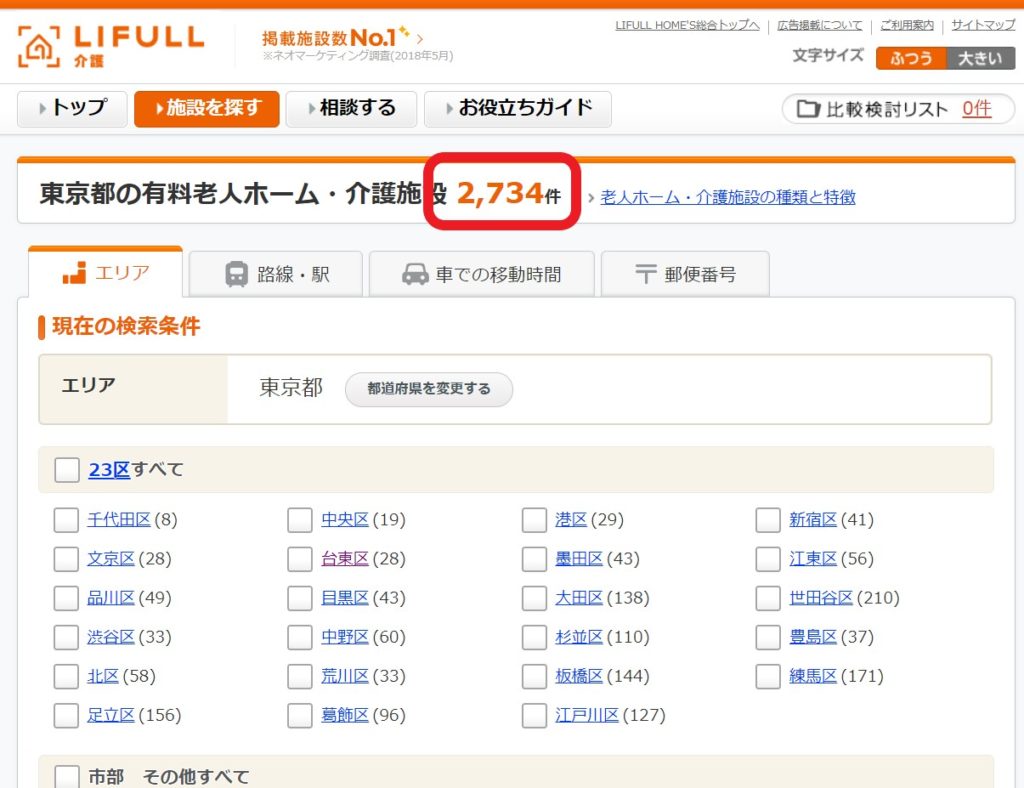Image resolution: width=1024 pixels, height=788 pixels.
Task: Open the 杉並区 link
Action: (579, 637)
